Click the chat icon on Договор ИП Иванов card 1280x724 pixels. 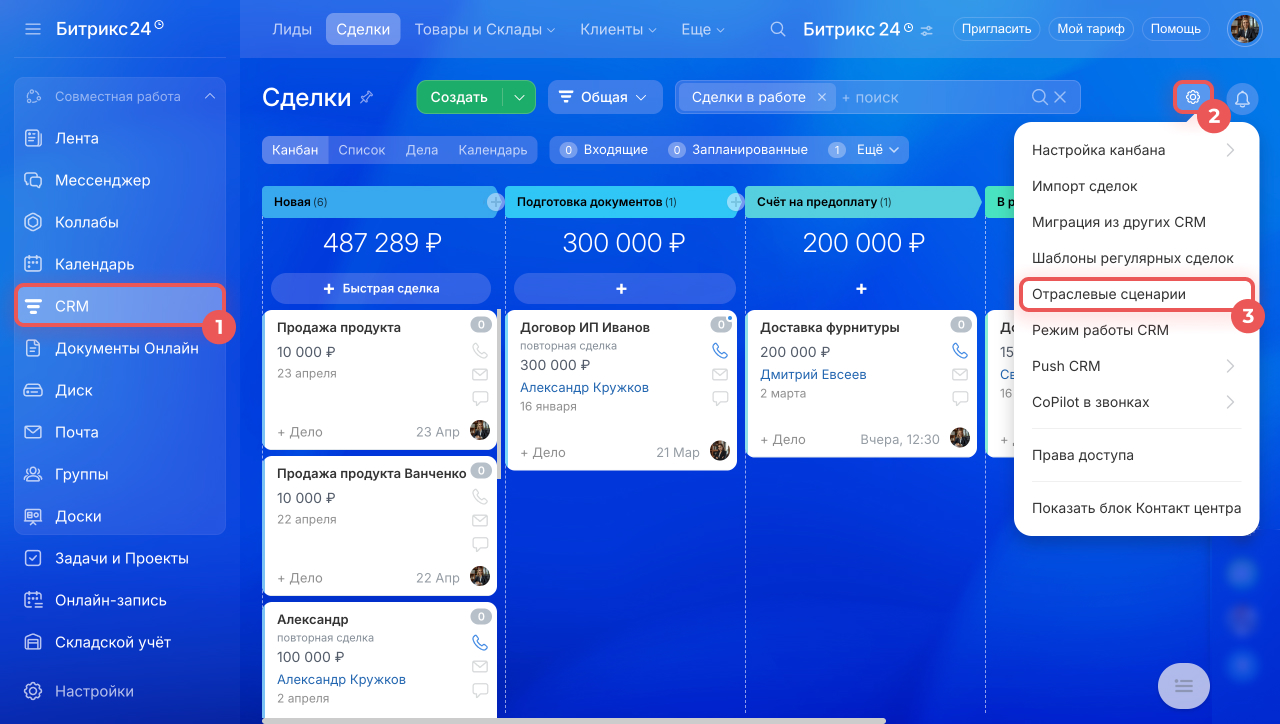720,398
